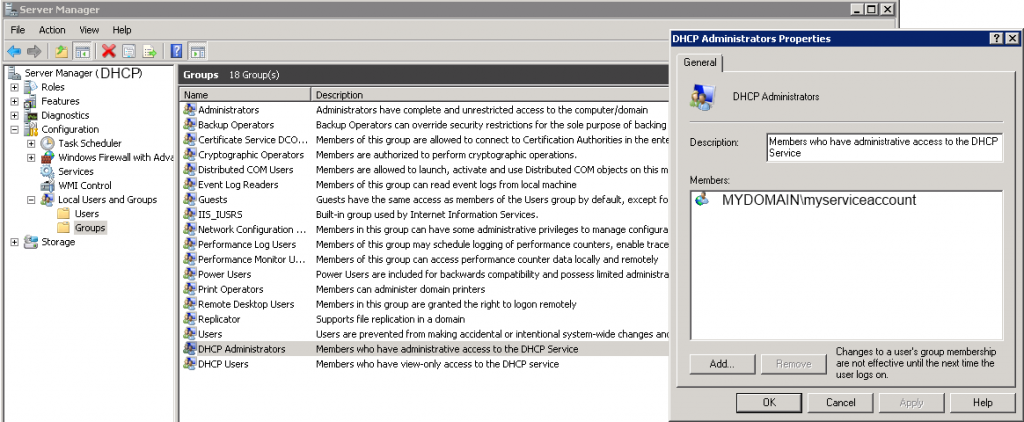
Task: Expand the Task Scheduler node
Action: tap(31, 143)
